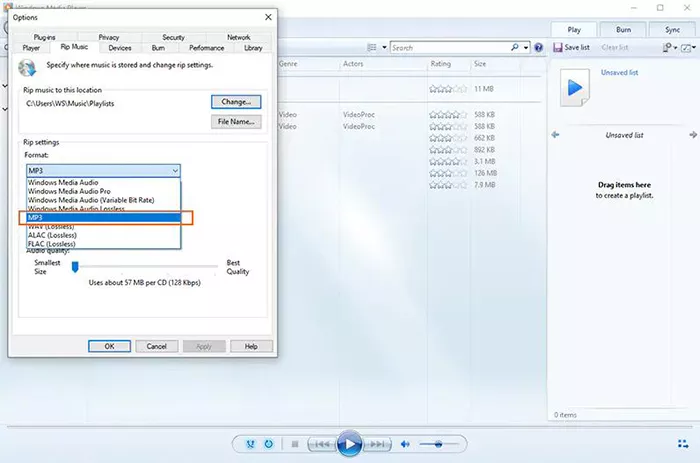Turn on shuffle in the player controls
700x463 pixels.
tap(250, 444)
